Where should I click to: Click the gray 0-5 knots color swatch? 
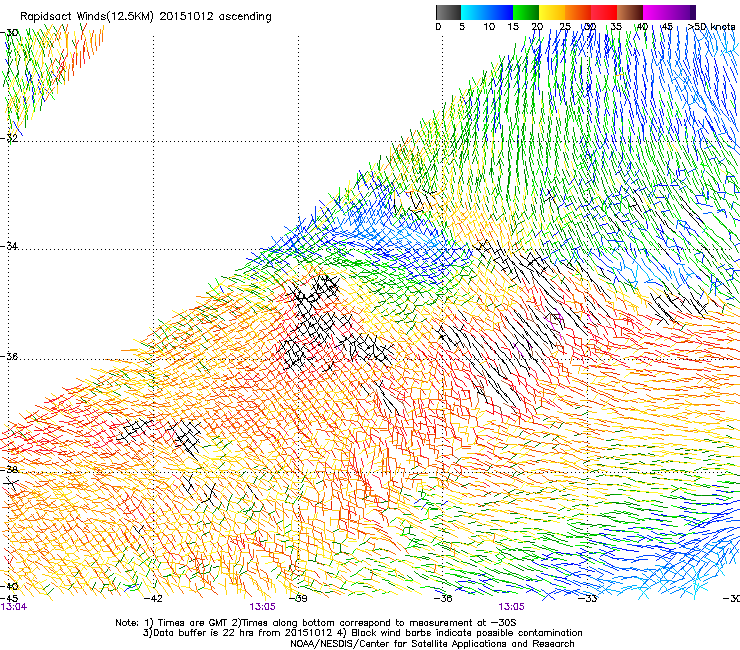[x=448, y=12]
